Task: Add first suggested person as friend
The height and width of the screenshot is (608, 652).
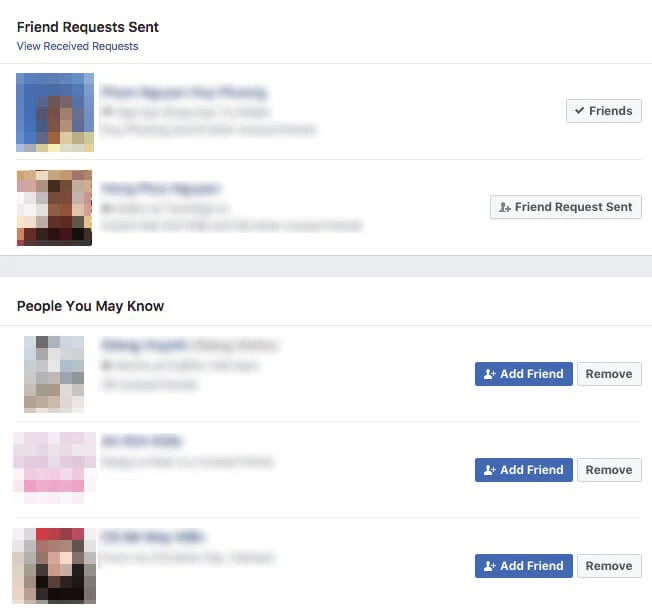Action: click(524, 374)
